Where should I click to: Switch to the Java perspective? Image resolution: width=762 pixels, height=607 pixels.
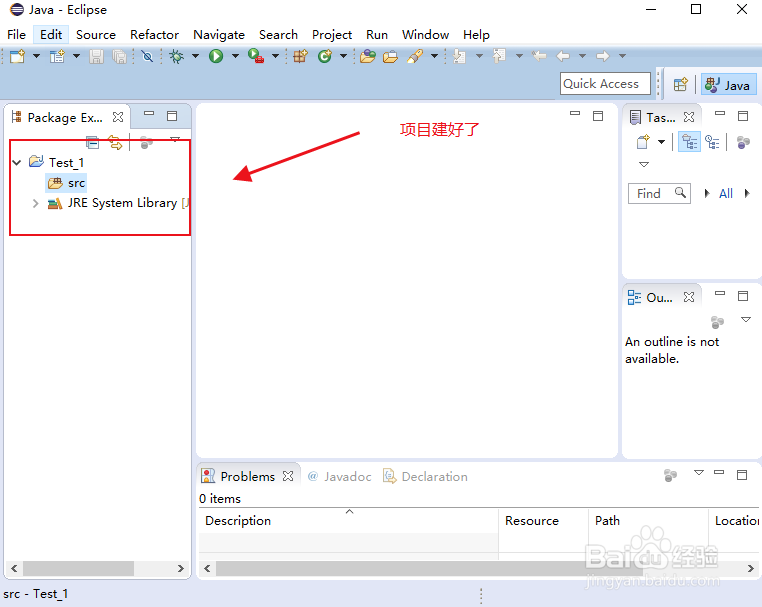728,85
